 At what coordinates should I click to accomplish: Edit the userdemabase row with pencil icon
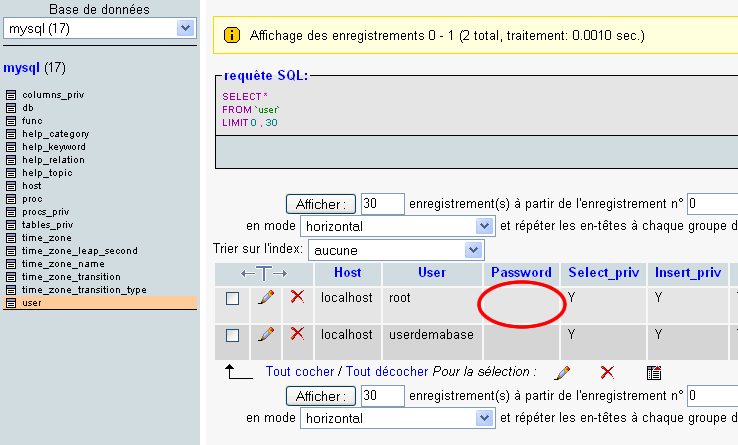[266, 334]
